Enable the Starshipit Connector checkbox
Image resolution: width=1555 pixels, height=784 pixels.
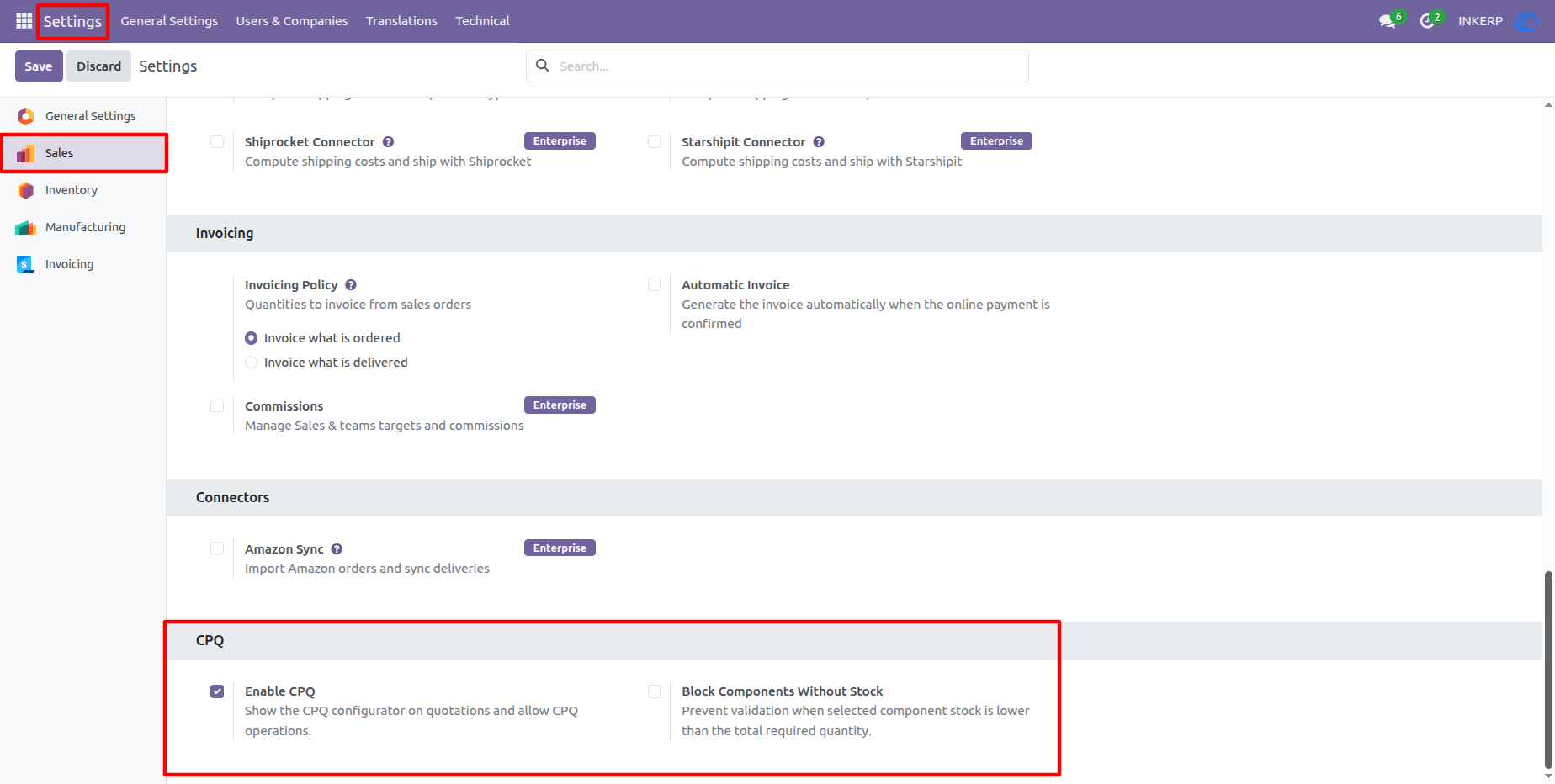click(x=654, y=141)
